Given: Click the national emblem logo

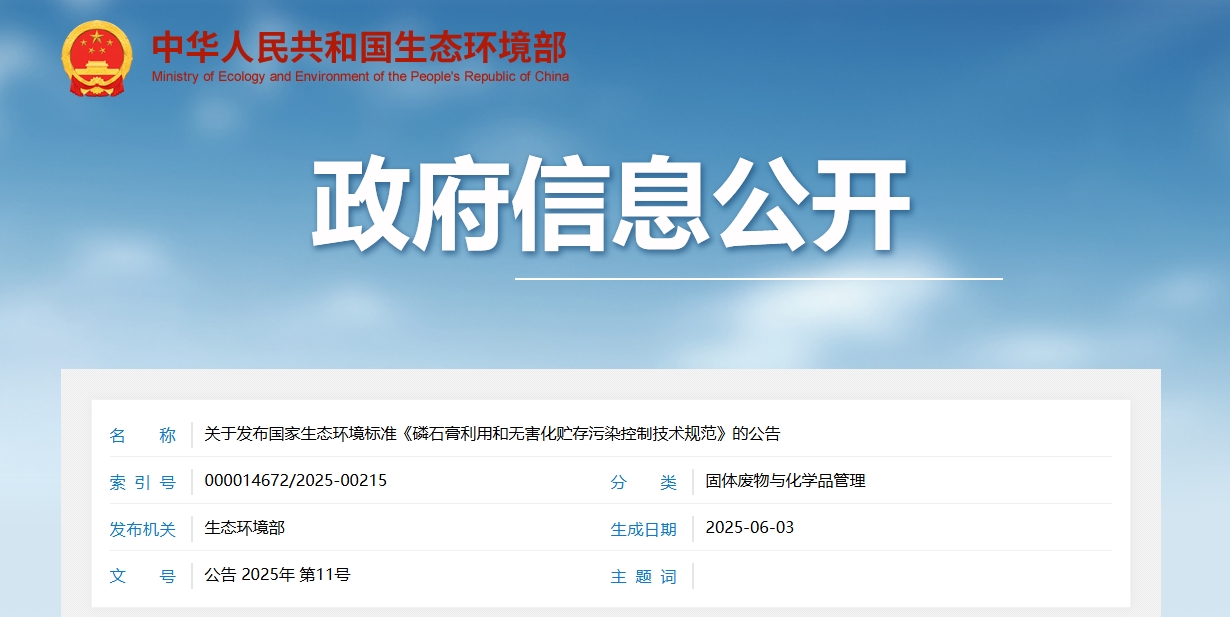Looking at the screenshot, I should [96, 57].
